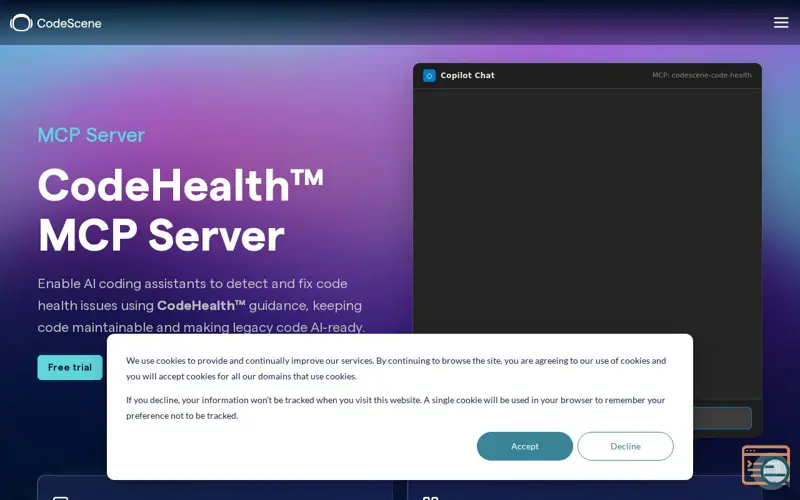Click the 'If you decline' cookie paragraph

(395, 408)
